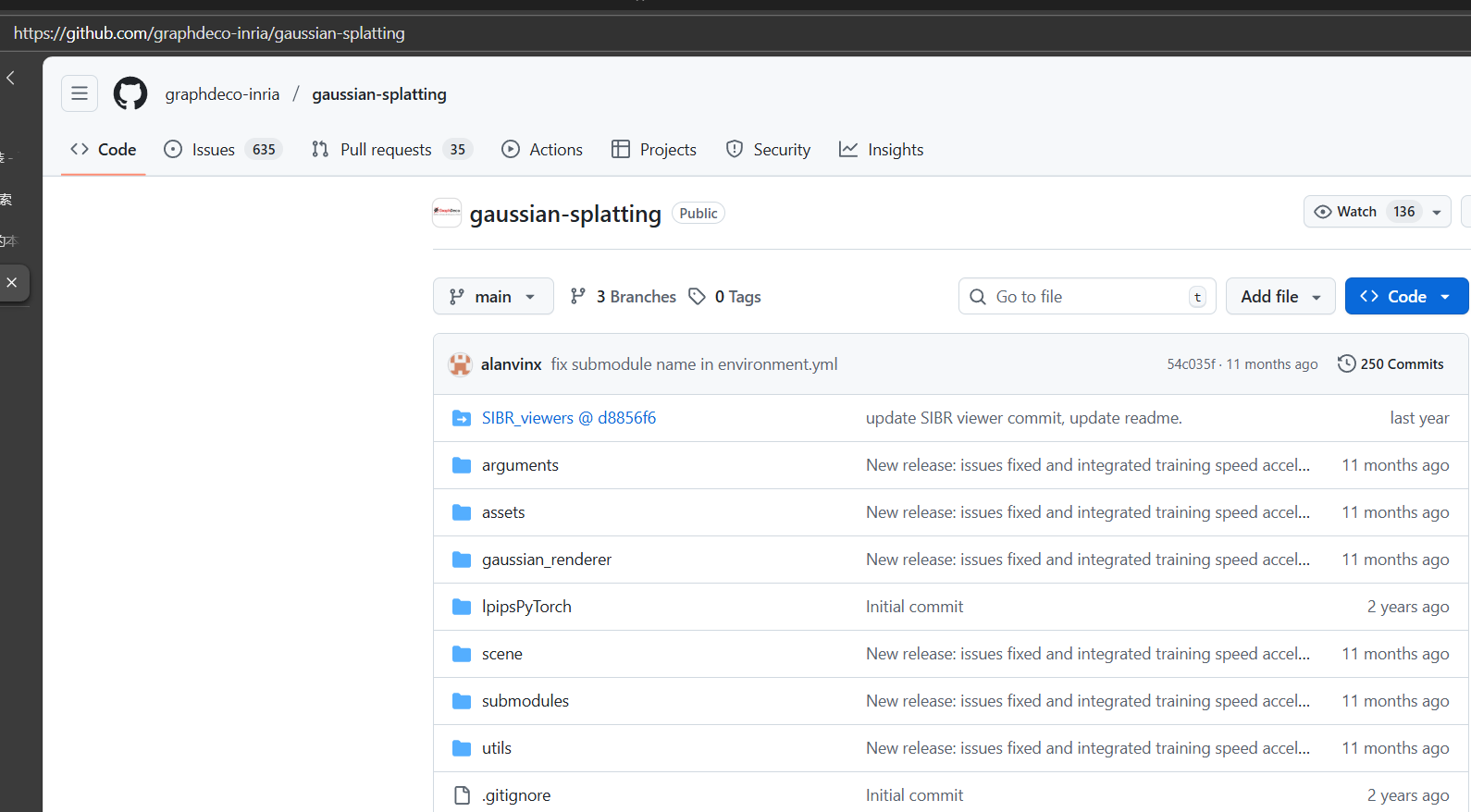This screenshot has height=812, width=1471.
Task: Click the repository avatar thumbnail
Action: click(447, 213)
